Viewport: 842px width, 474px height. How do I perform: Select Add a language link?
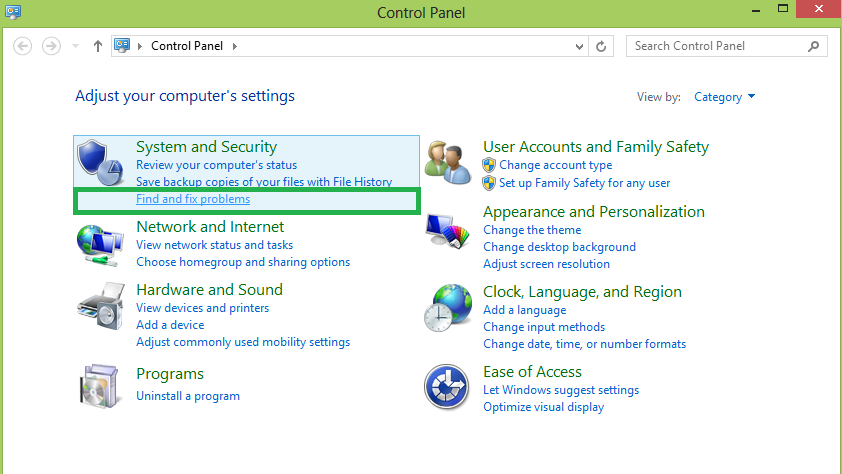(x=525, y=310)
